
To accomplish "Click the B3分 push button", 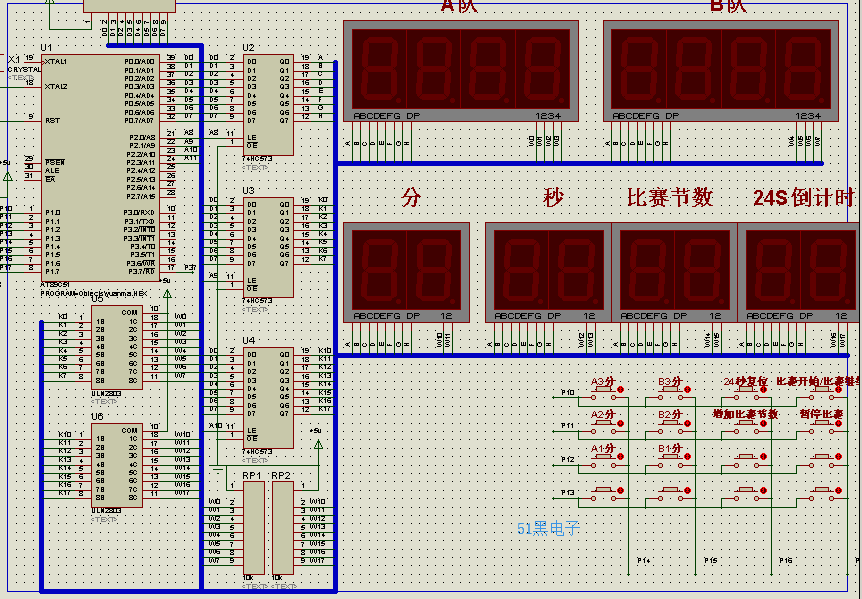I will [671, 389].
